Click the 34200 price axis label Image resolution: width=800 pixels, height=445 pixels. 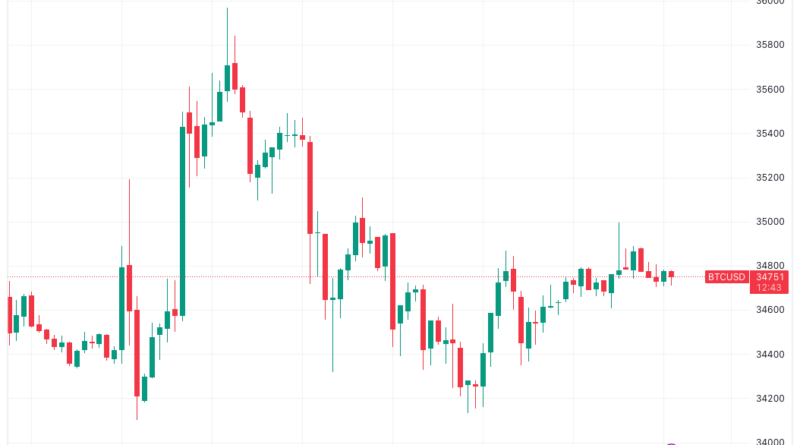[768, 399]
